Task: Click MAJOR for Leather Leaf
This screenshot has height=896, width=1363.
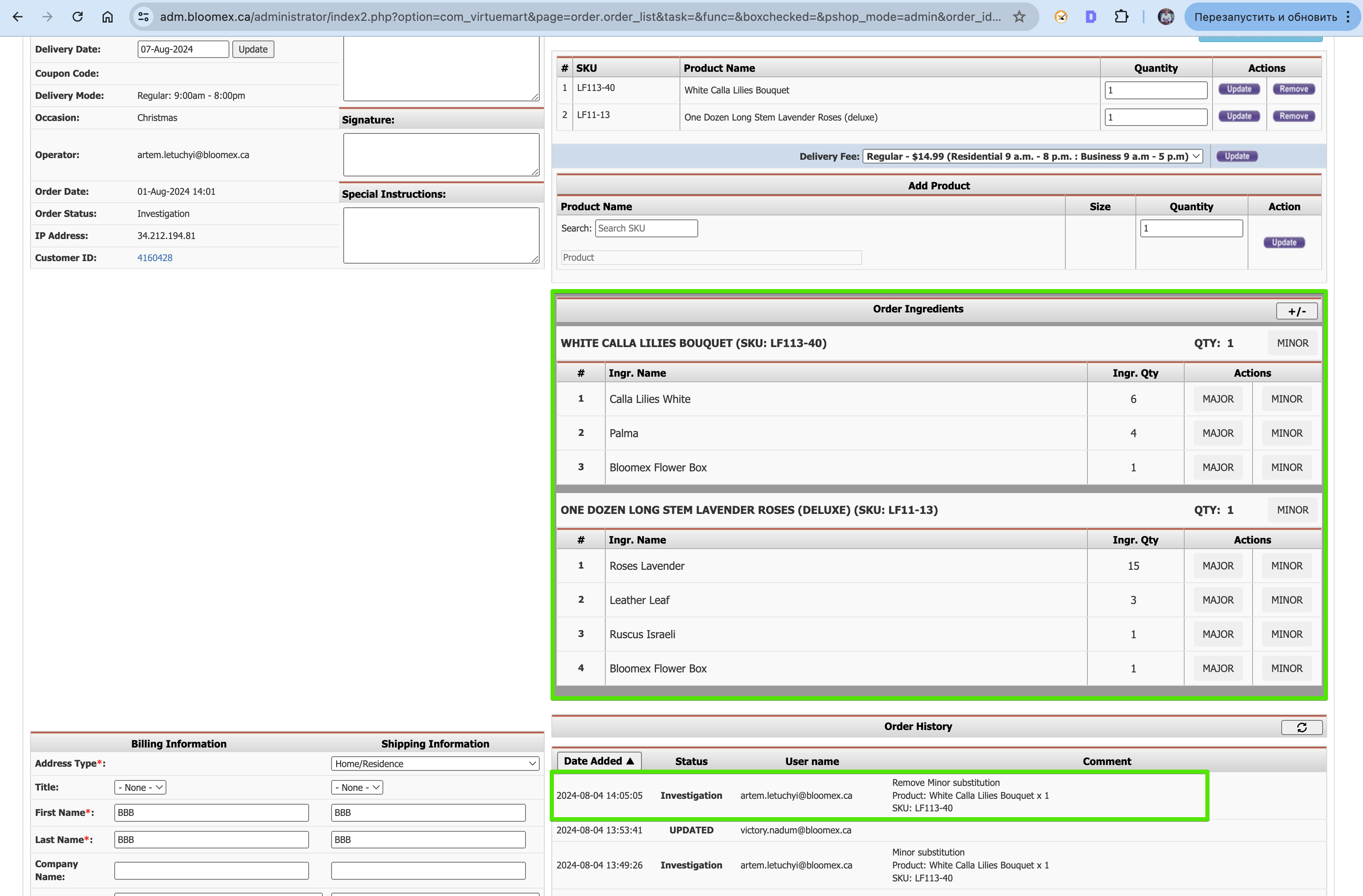Action: click(1218, 600)
